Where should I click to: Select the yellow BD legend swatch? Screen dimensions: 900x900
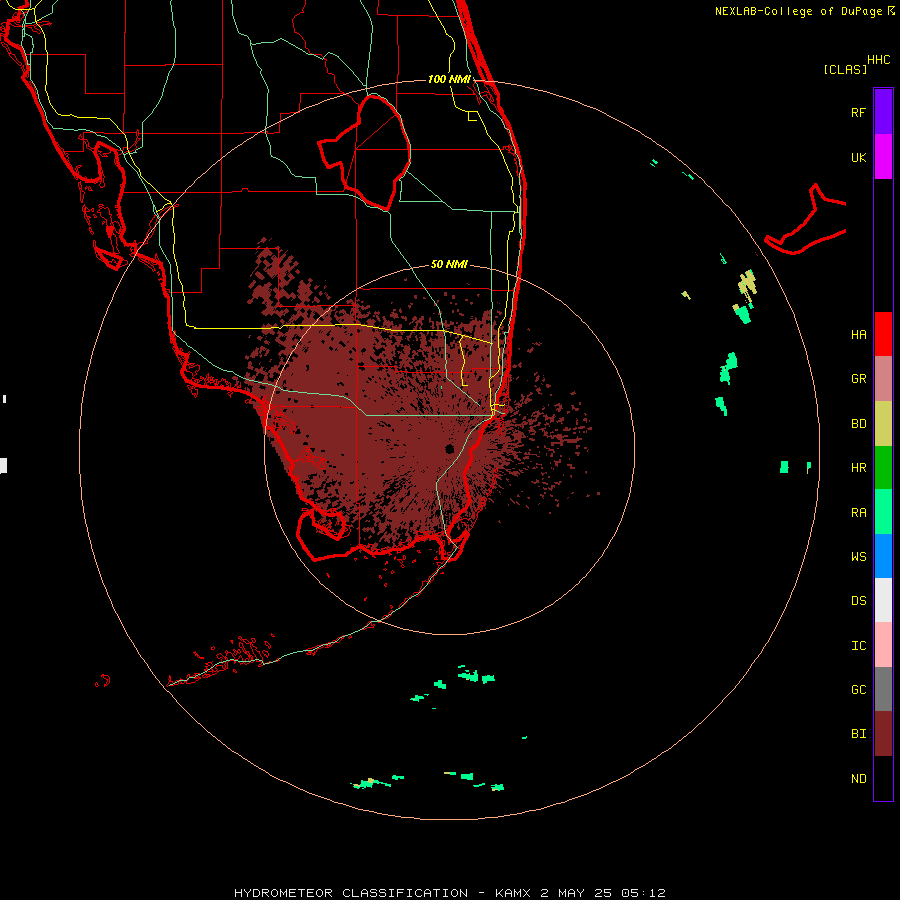[883, 424]
